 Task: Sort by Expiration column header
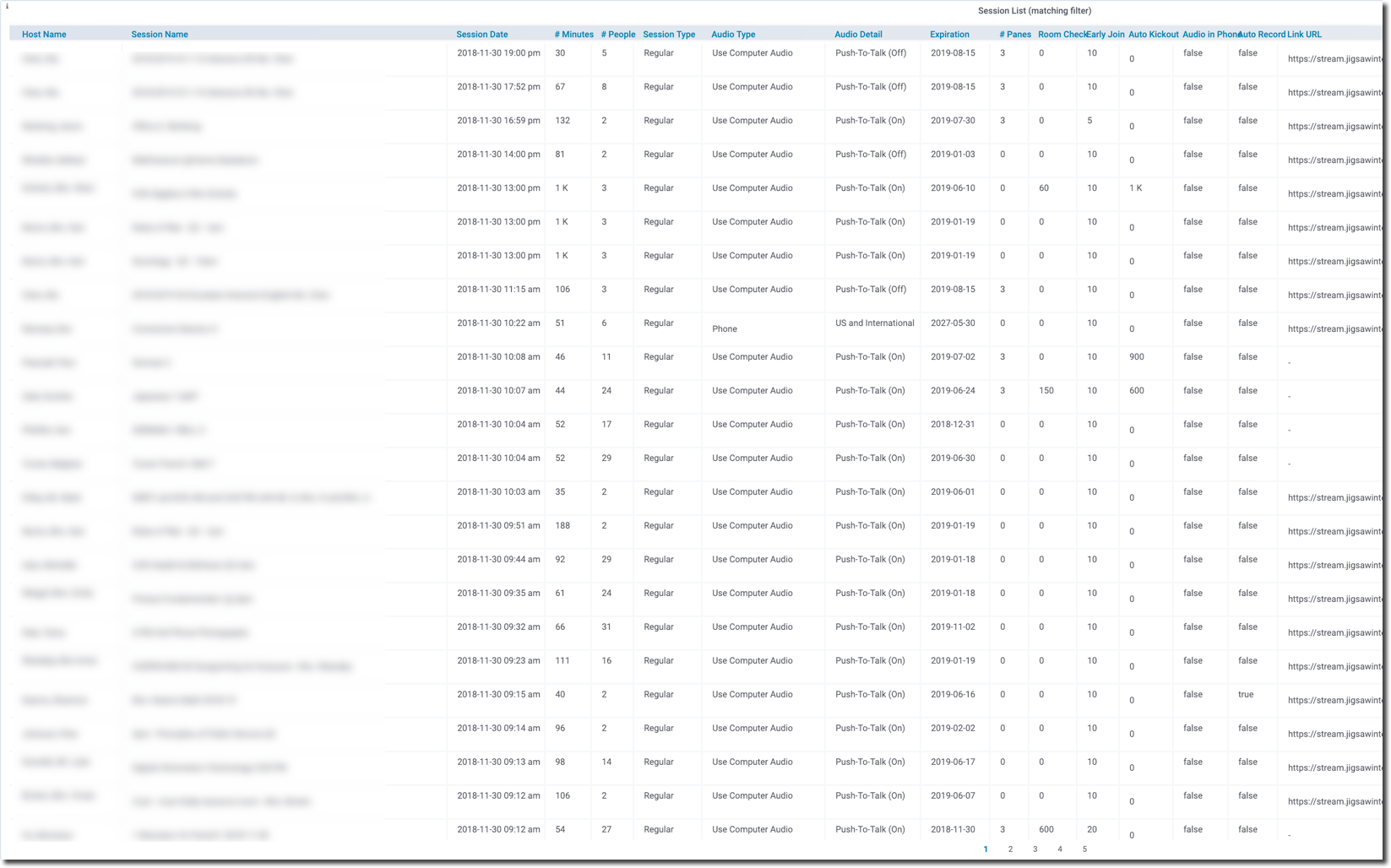pos(949,35)
